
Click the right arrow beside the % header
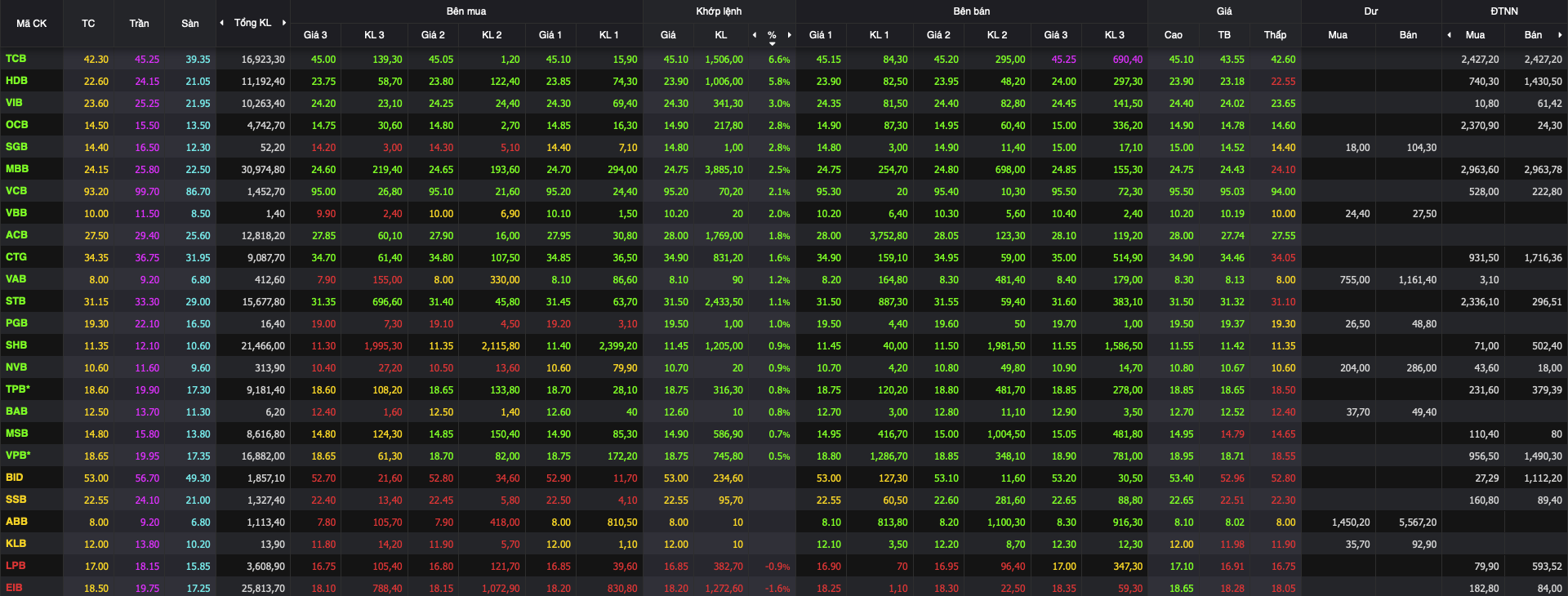[790, 35]
